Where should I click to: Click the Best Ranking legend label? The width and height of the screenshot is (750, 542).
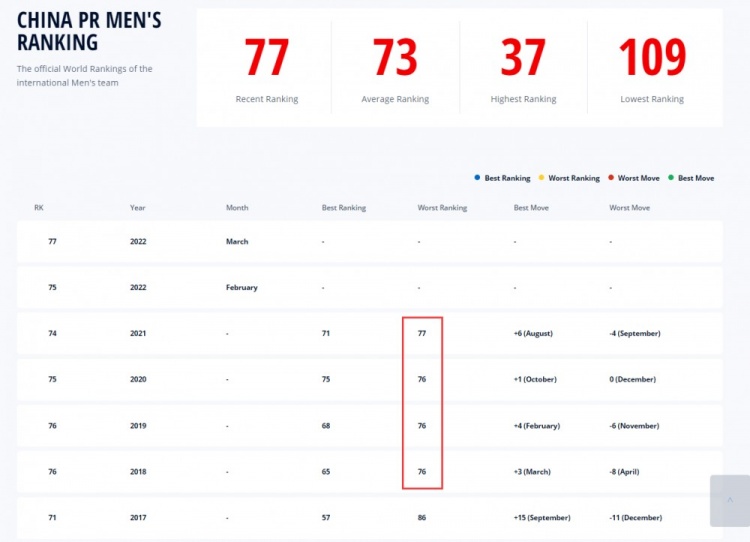(507, 178)
